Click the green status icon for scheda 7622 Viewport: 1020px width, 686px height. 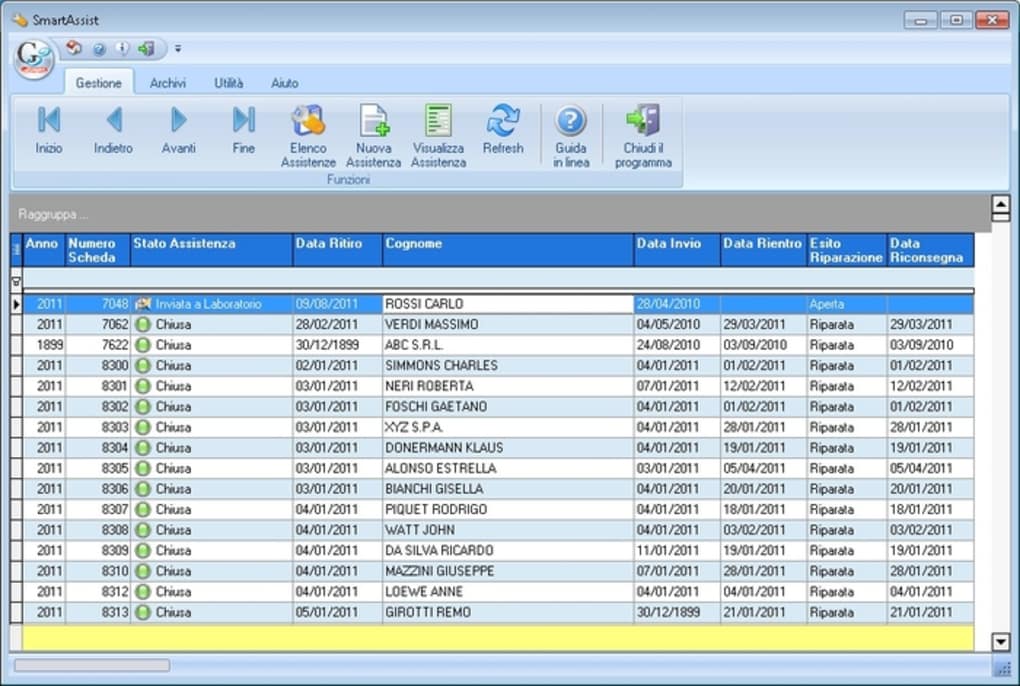pyautogui.click(x=143, y=345)
